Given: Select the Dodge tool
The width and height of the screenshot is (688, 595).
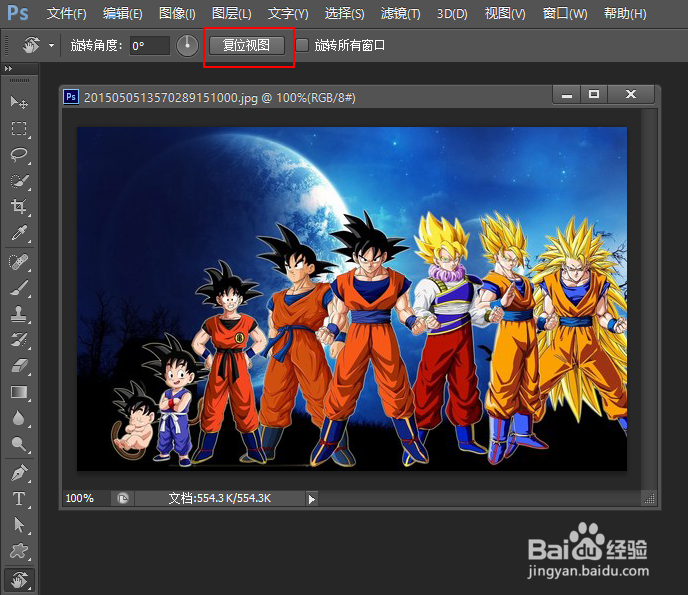Looking at the screenshot, I should click(x=19, y=444).
